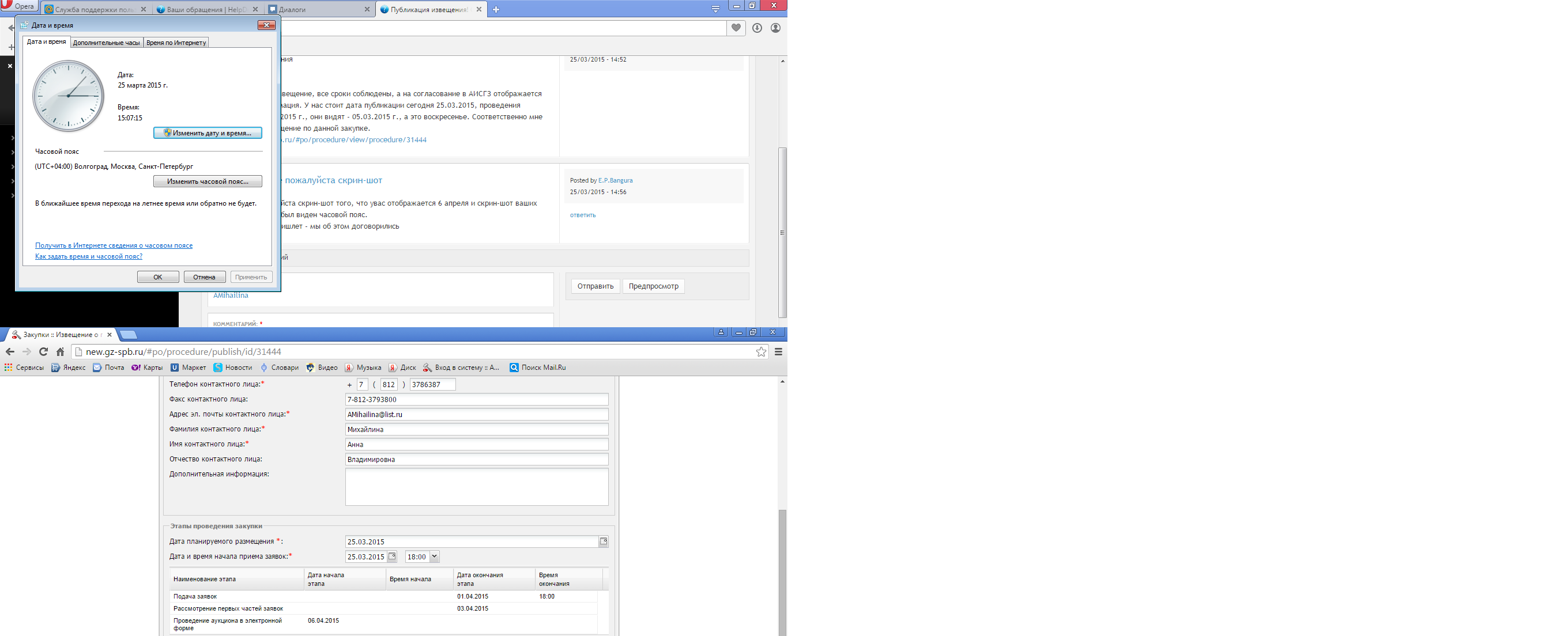Open Opera tab list menu arrow
The image size is (1568, 636).
[x=715, y=9]
